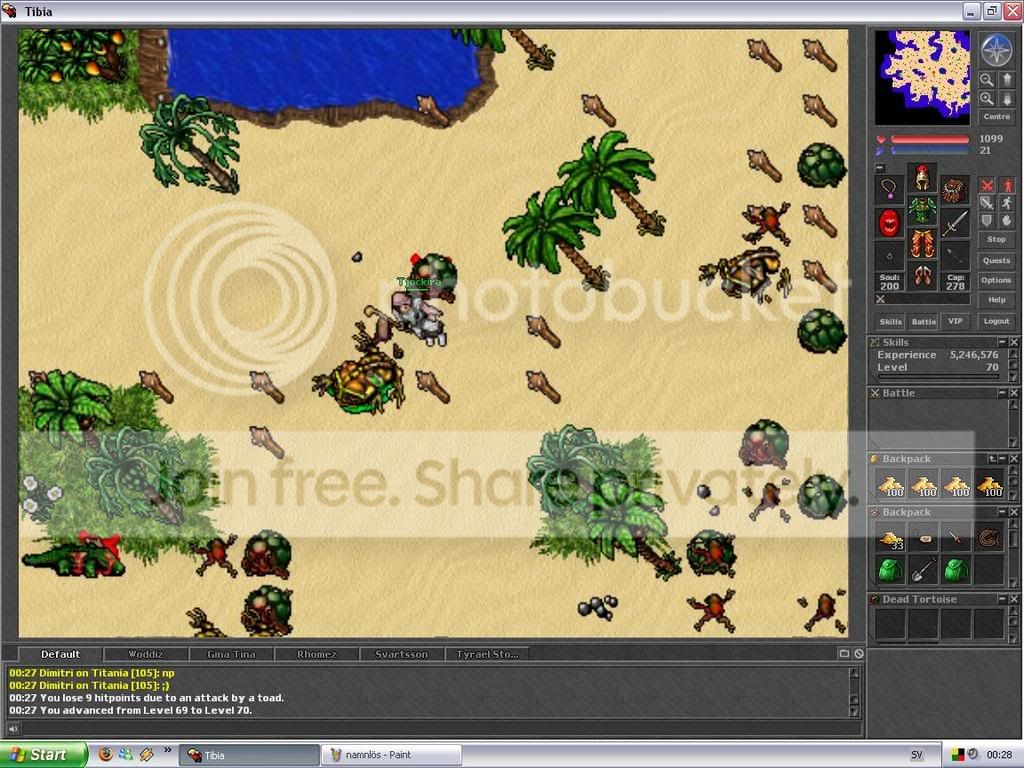Click the equipped backpack container slot
The image size is (1024, 768).
tap(955, 190)
